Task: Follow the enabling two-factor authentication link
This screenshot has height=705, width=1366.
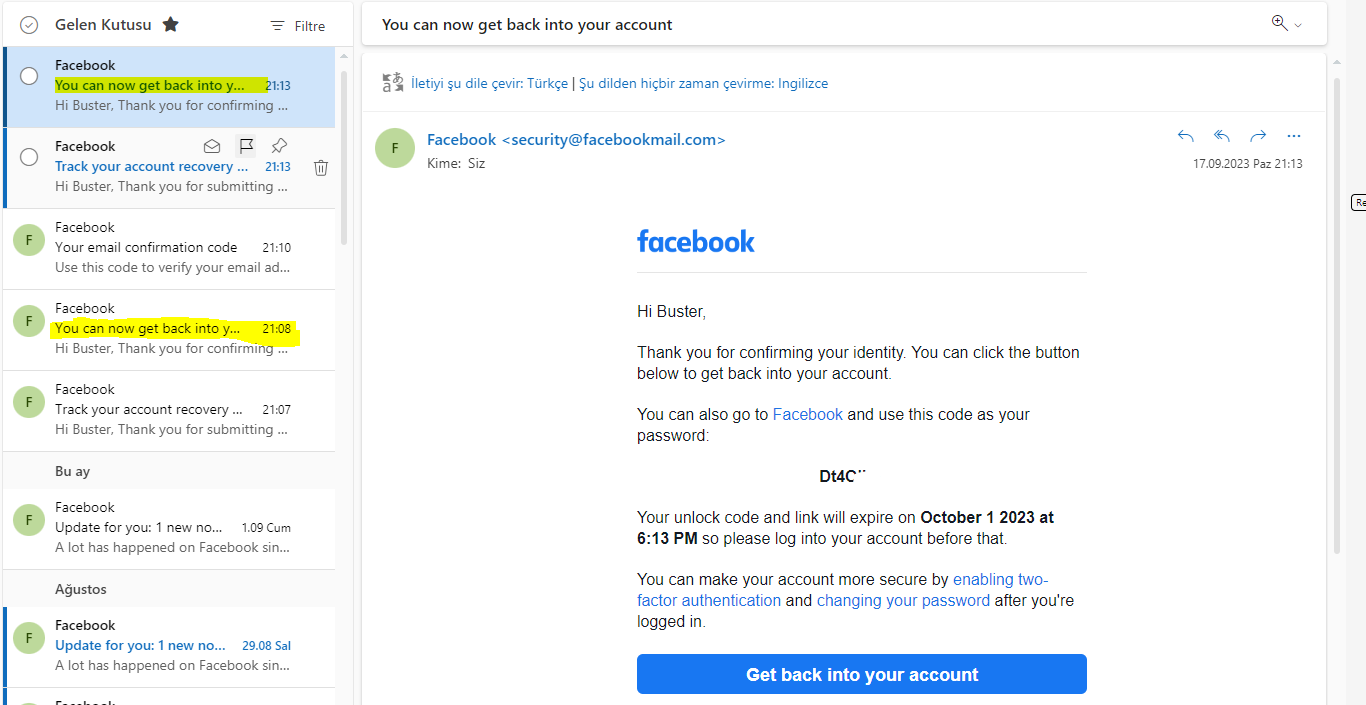Action: (843, 590)
